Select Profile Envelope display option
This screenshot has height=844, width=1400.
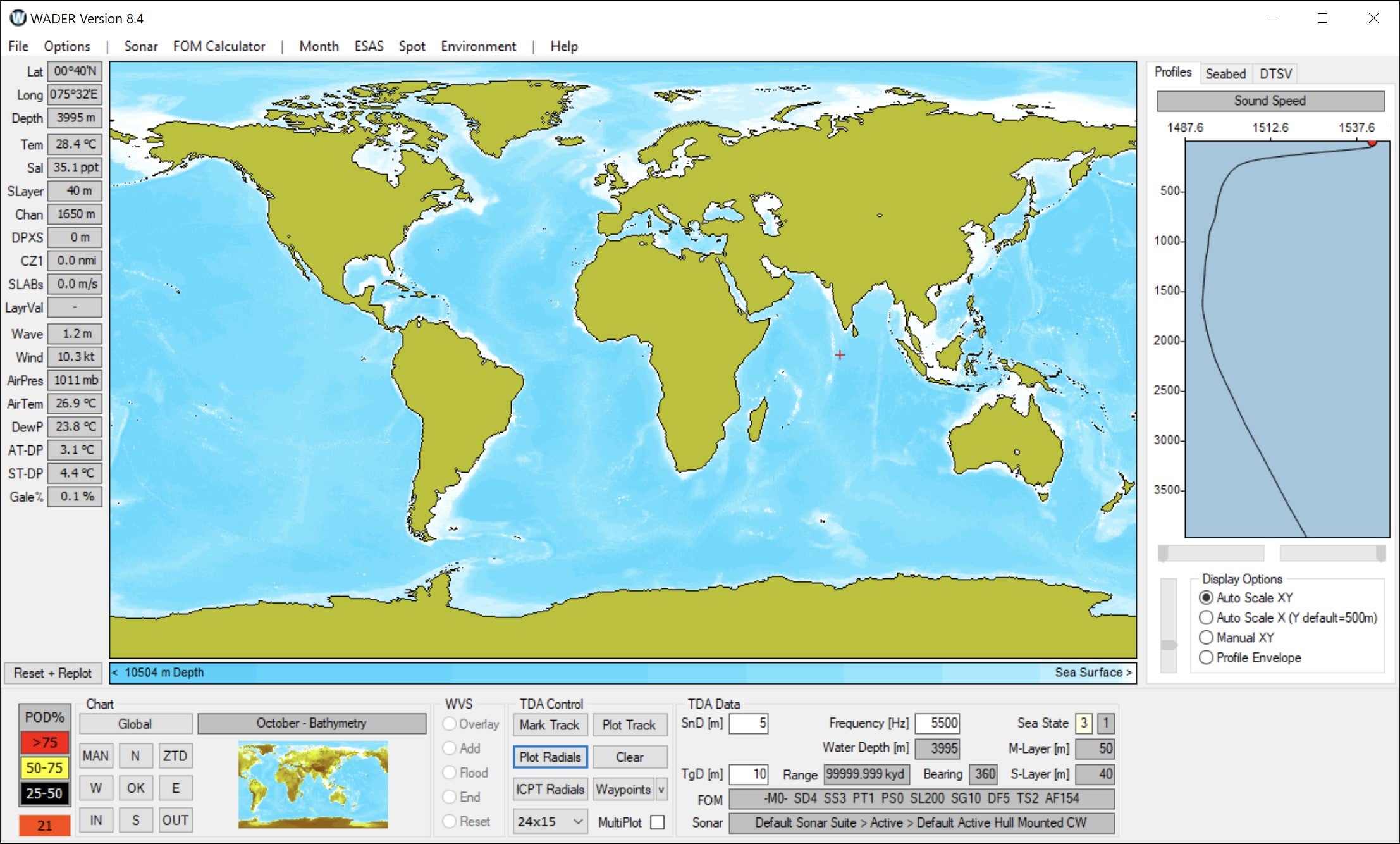tap(1207, 657)
